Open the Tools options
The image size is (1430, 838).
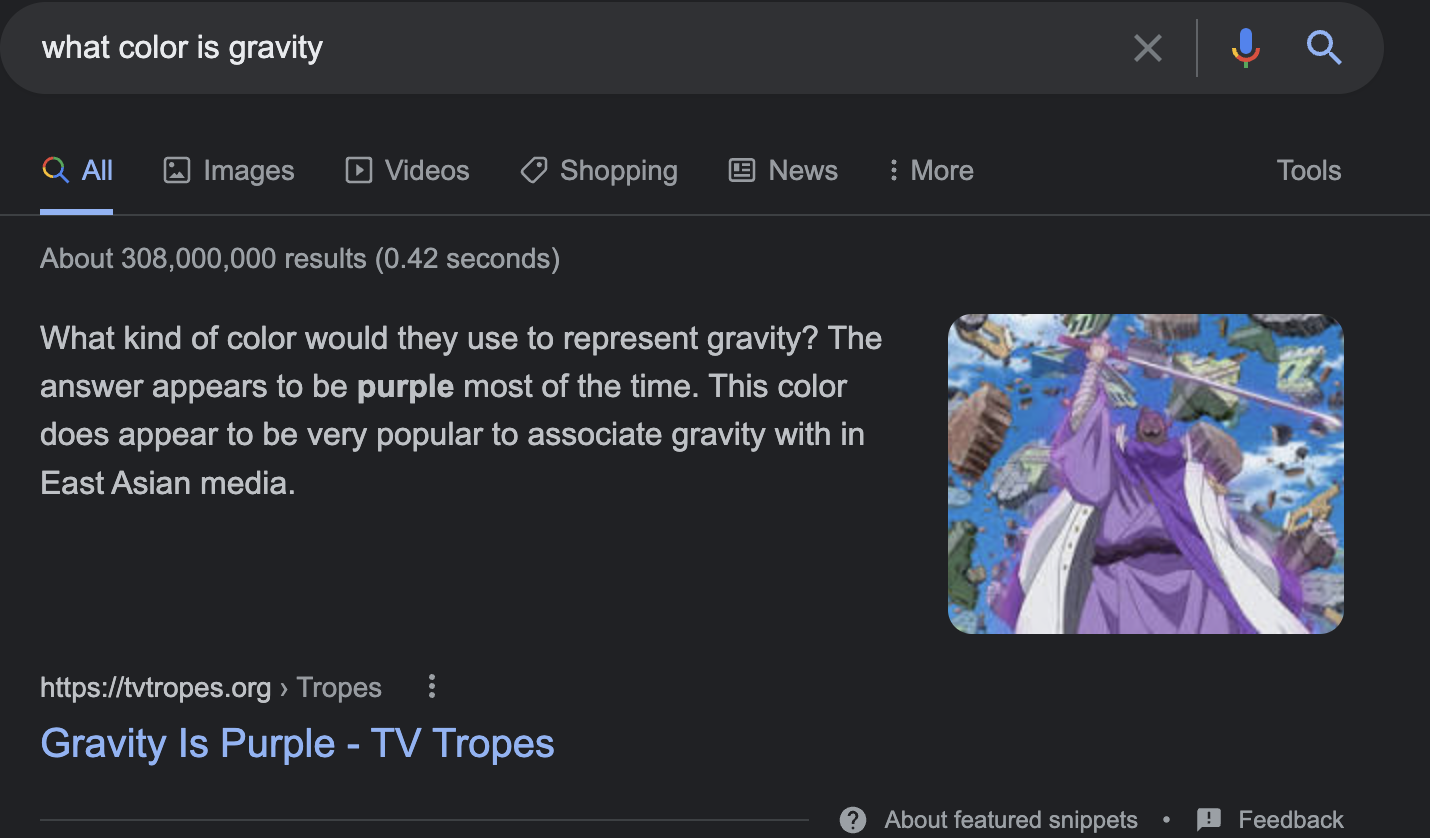(x=1308, y=170)
